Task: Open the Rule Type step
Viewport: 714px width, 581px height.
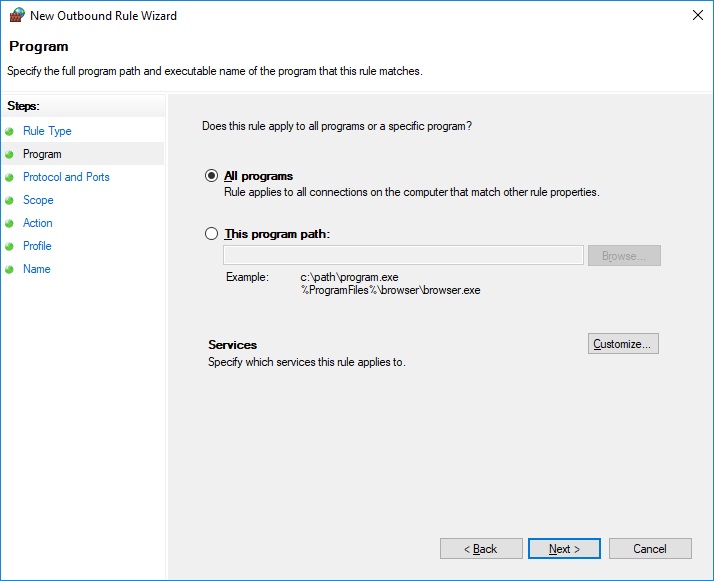Action: tap(47, 131)
